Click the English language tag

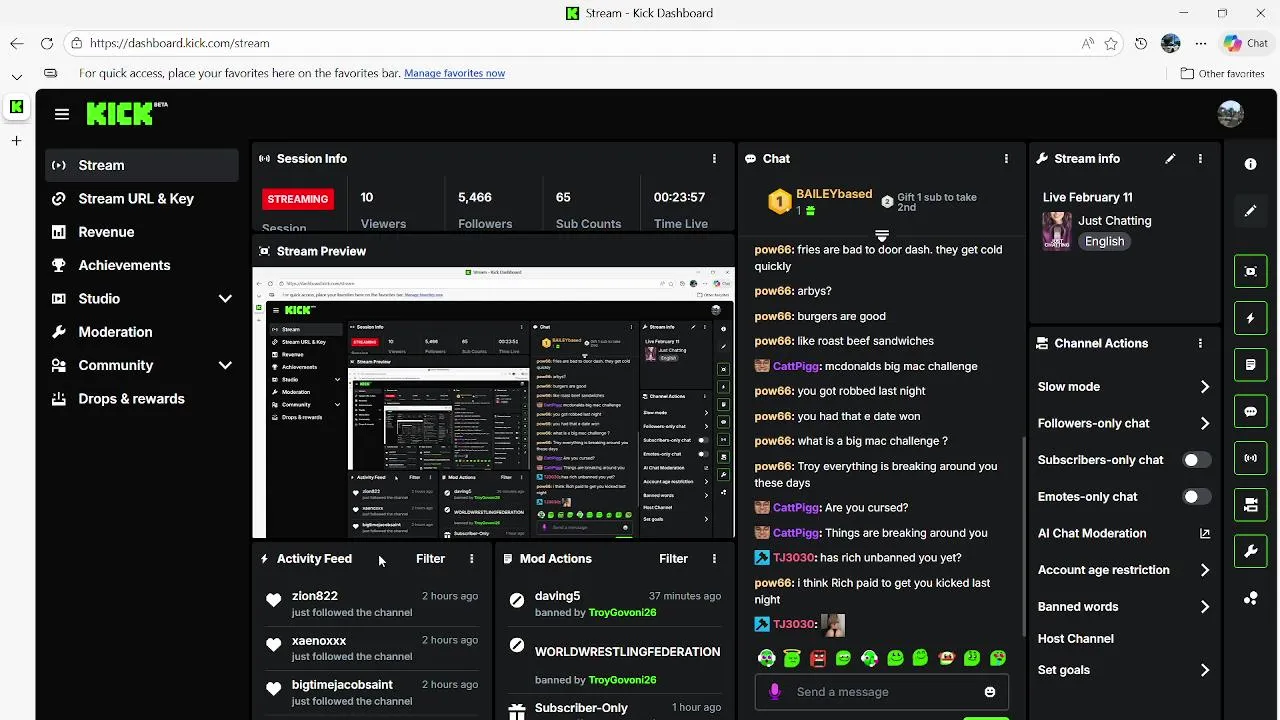pyautogui.click(x=1104, y=241)
